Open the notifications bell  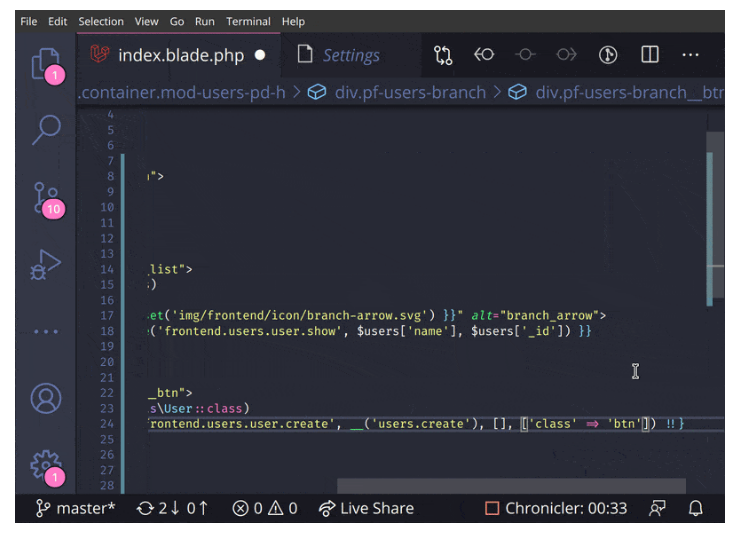[x=695, y=509]
